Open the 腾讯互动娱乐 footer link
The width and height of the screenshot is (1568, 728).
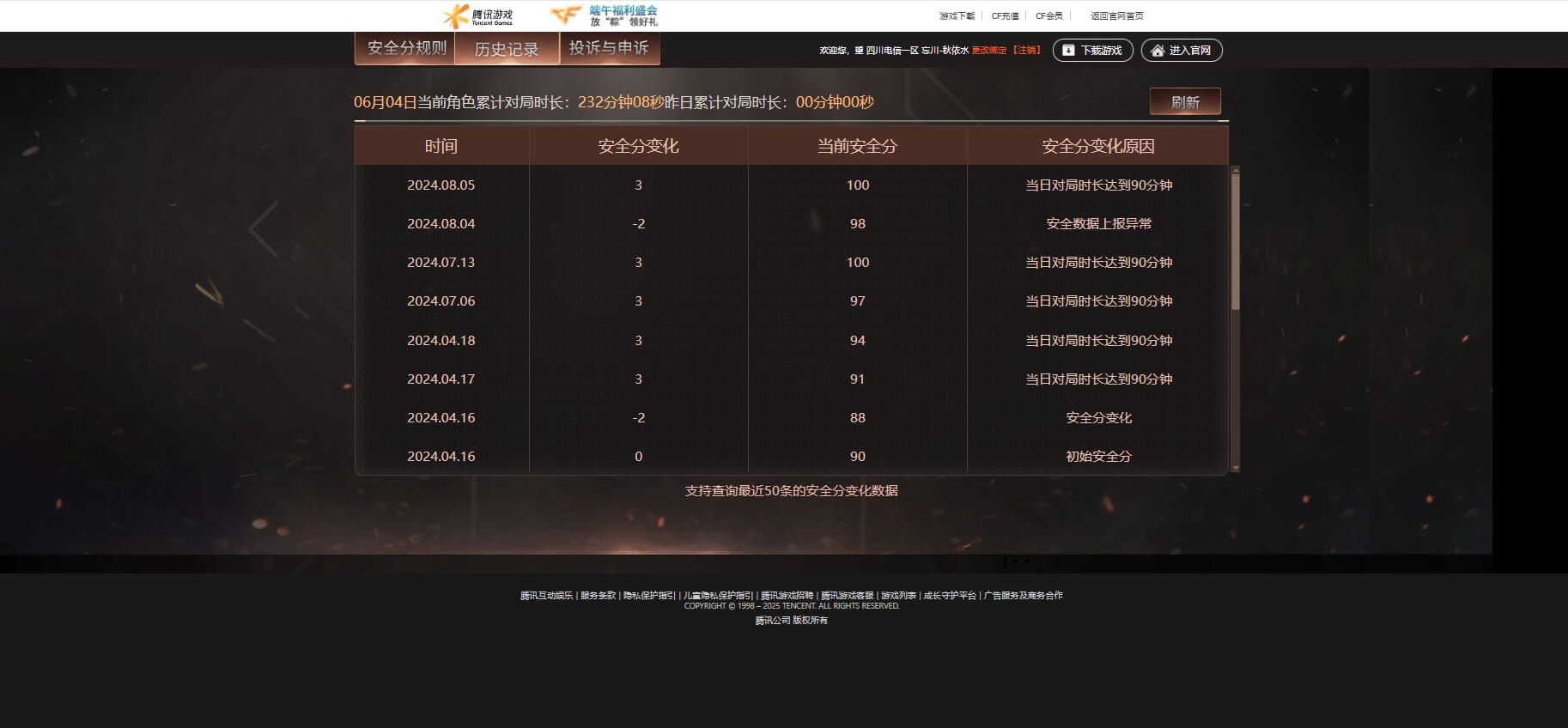click(546, 595)
